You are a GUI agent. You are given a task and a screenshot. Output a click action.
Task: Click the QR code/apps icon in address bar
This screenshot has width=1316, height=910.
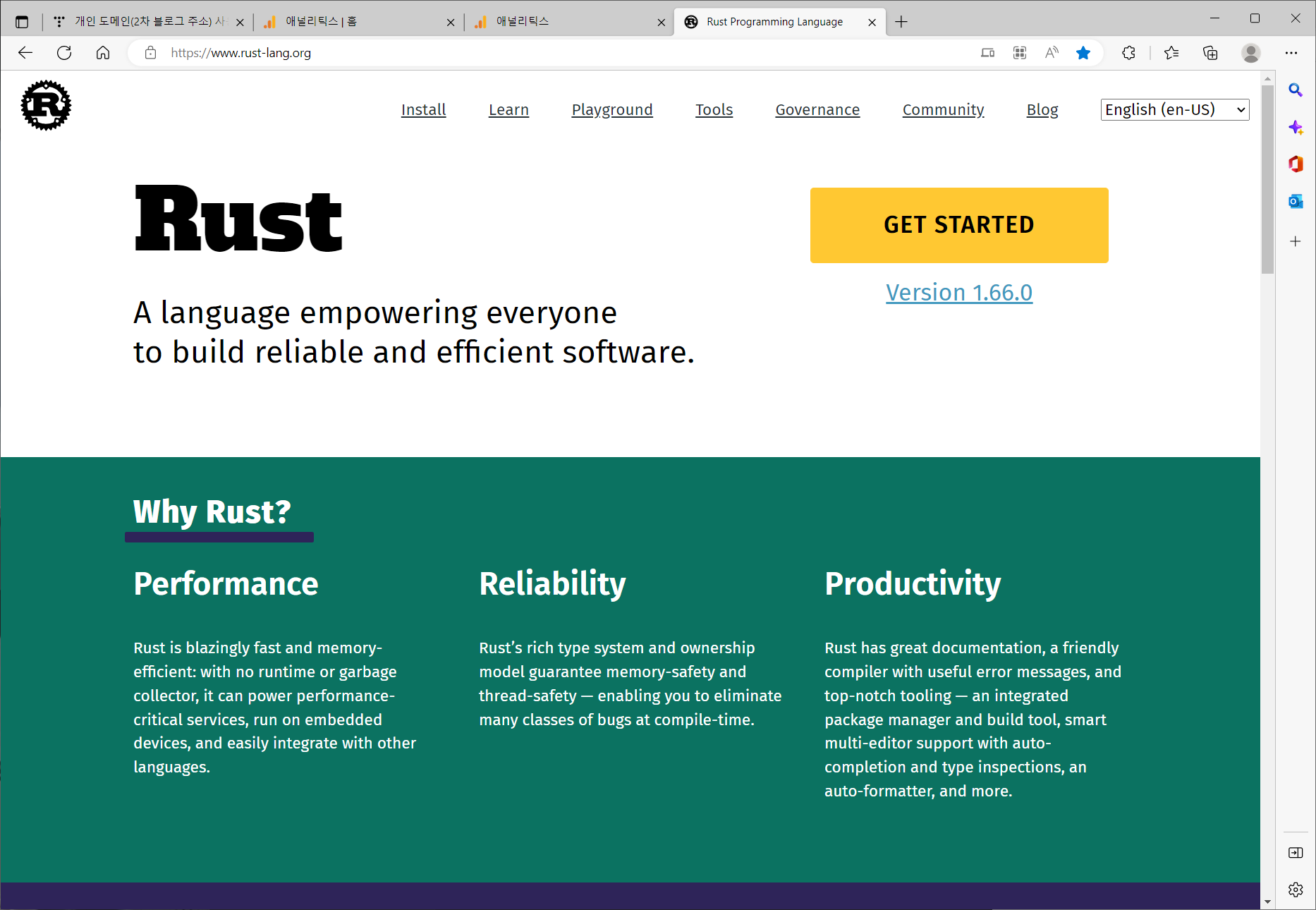click(1020, 53)
